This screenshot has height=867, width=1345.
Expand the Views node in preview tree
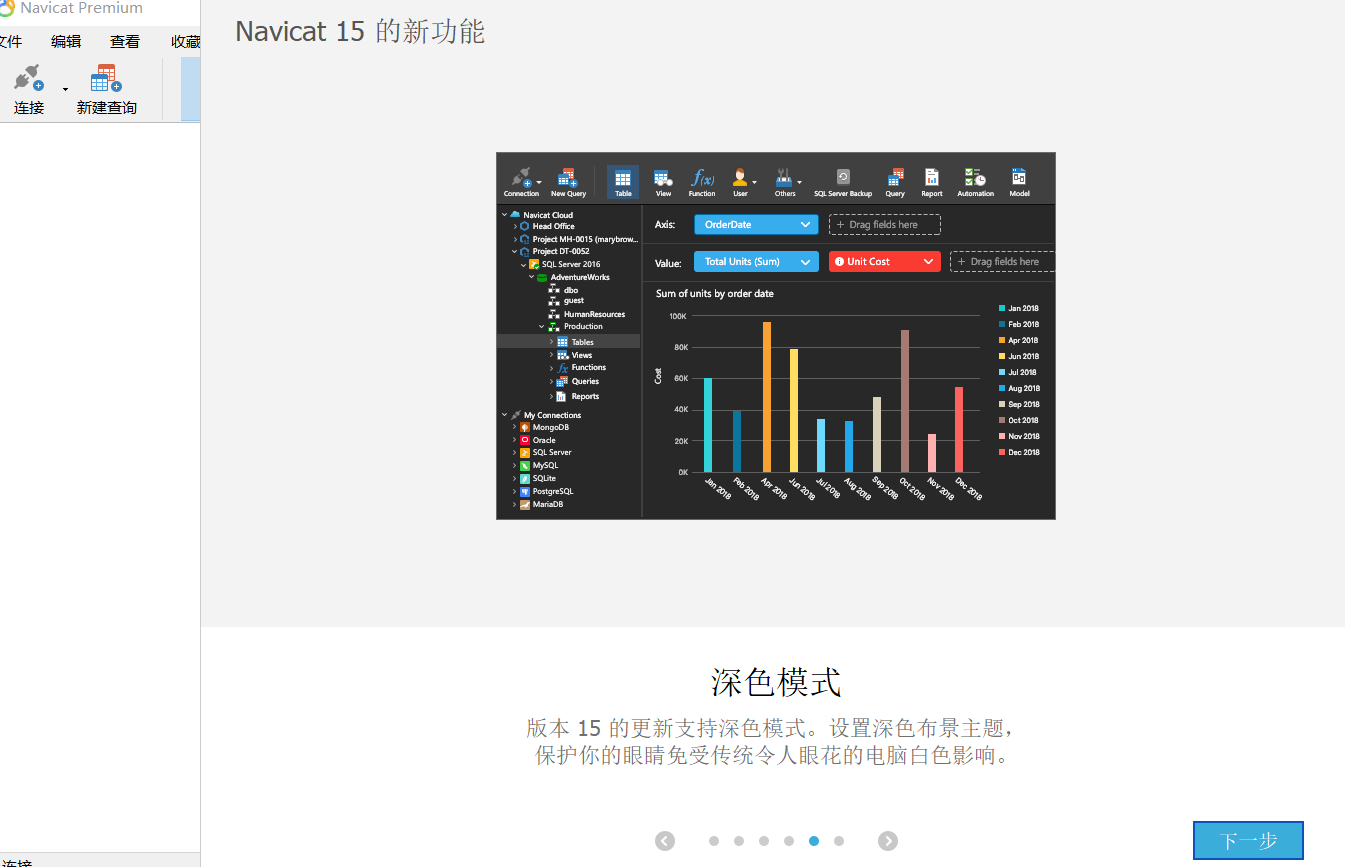(551, 355)
